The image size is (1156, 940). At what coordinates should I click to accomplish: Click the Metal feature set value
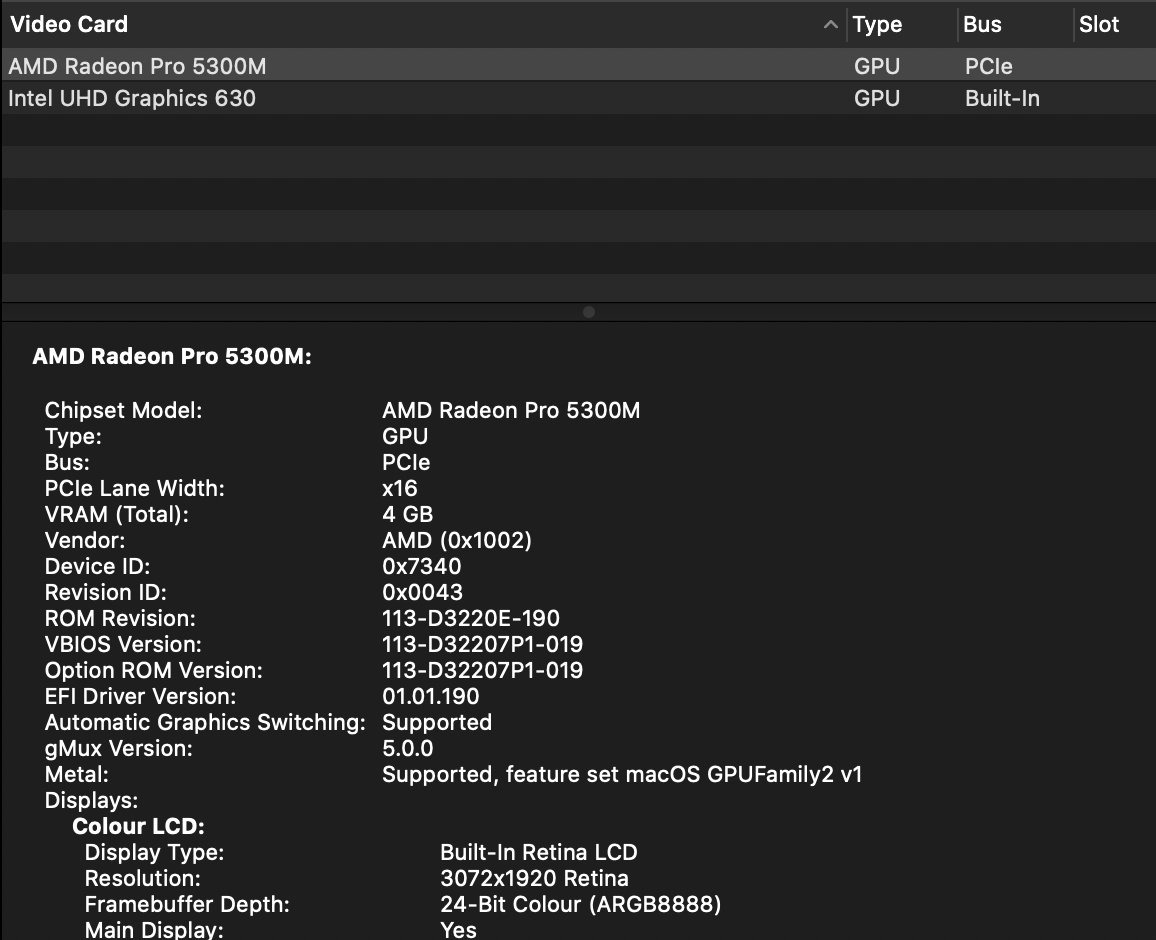(622, 774)
